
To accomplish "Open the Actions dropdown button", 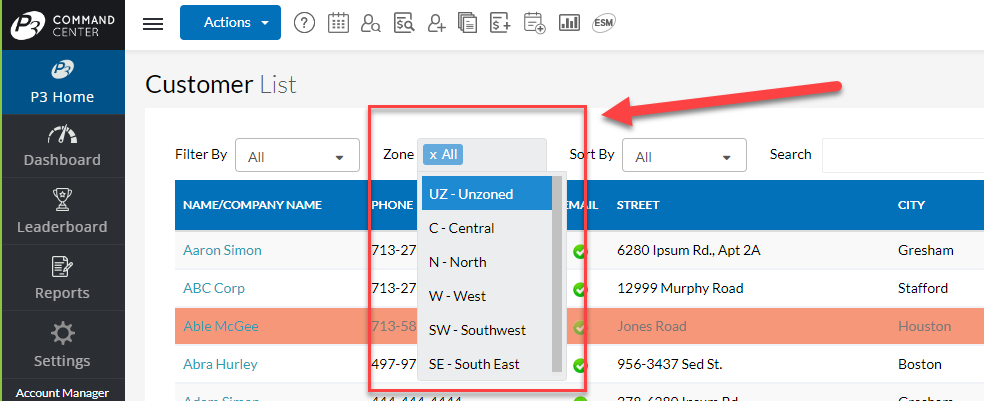I will click(x=230, y=22).
